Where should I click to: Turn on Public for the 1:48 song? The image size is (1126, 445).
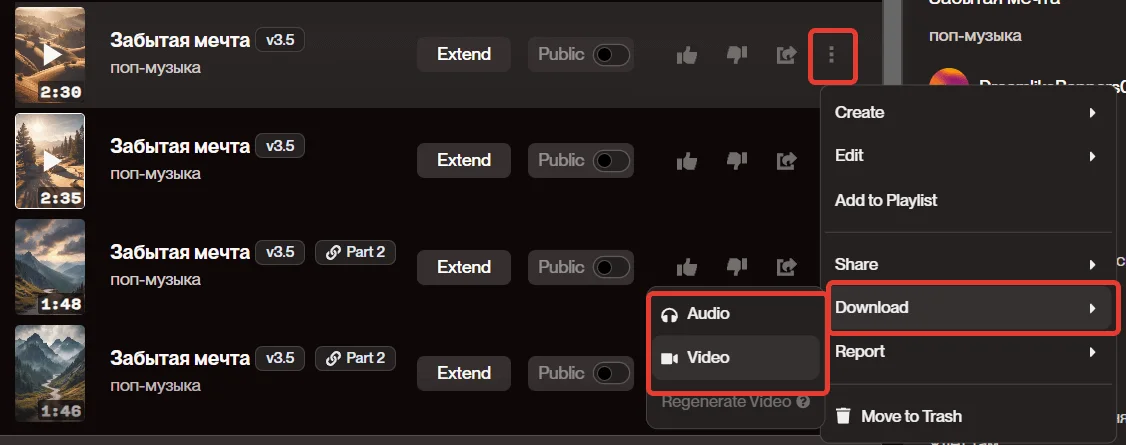point(611,267)
